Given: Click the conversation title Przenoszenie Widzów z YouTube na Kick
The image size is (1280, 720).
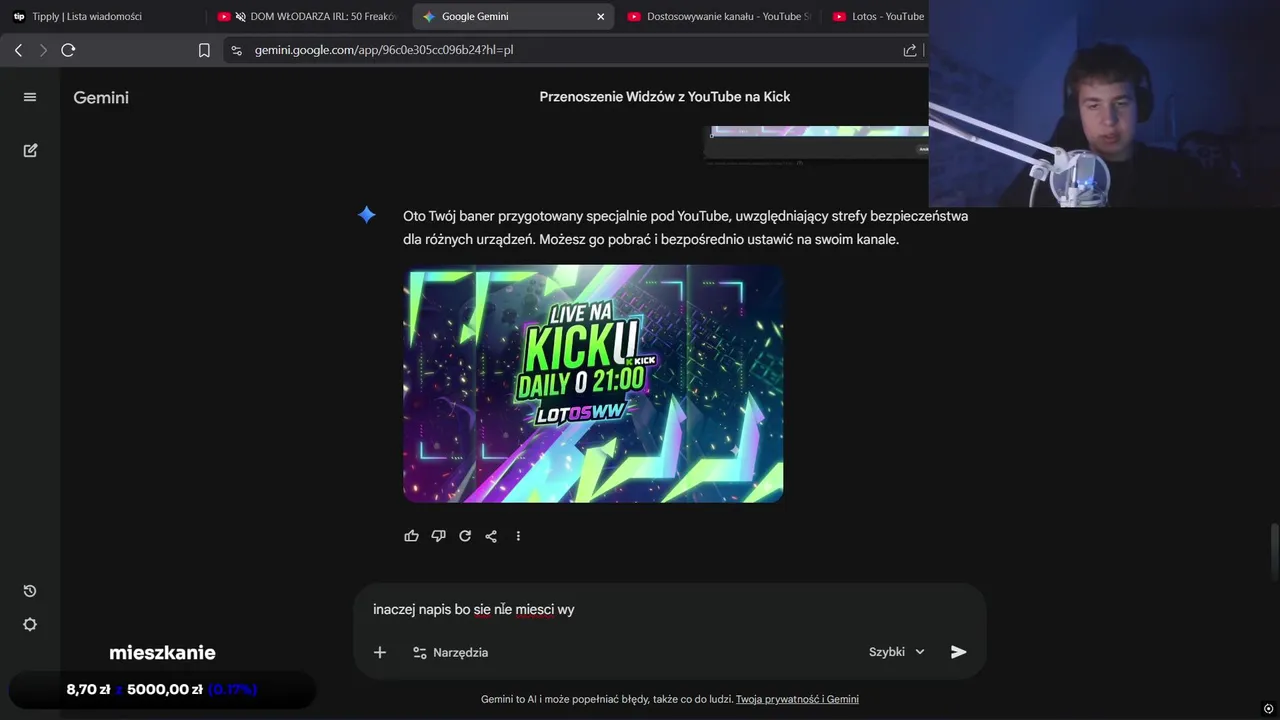Looking at the screenshot, I should pyautogui.click(x=665, y=97).
